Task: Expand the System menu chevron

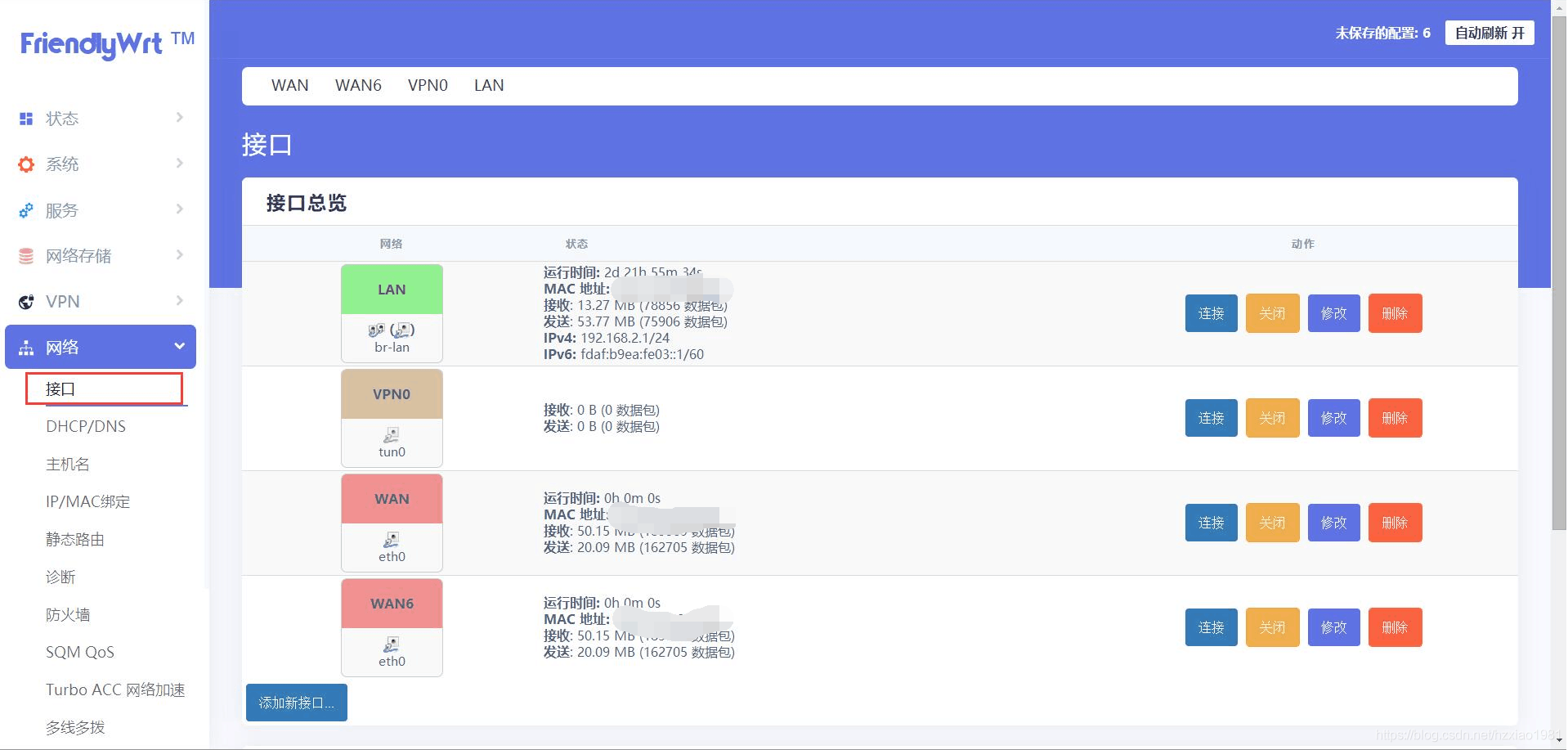Action: tap(179, 164)
